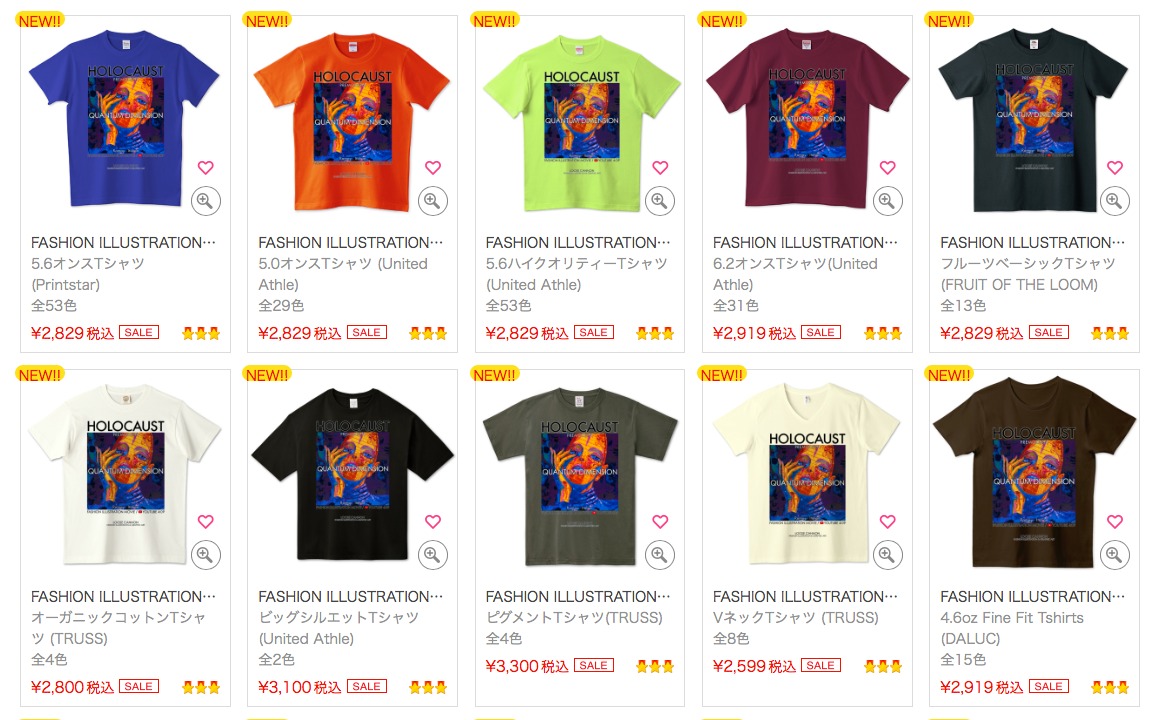Click star rating on the FRUIT OF THE LOOM shirt

point(1110,333)
